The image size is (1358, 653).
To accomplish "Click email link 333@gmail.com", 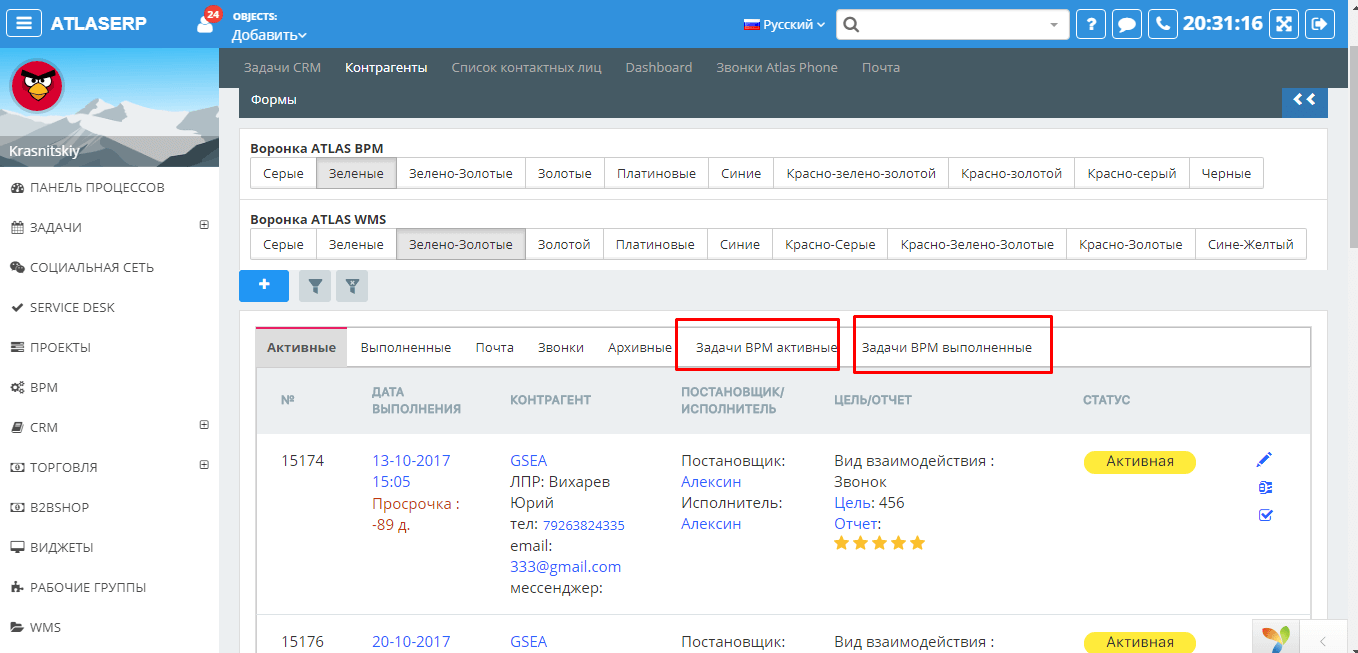I will click(x=566, y=566).
